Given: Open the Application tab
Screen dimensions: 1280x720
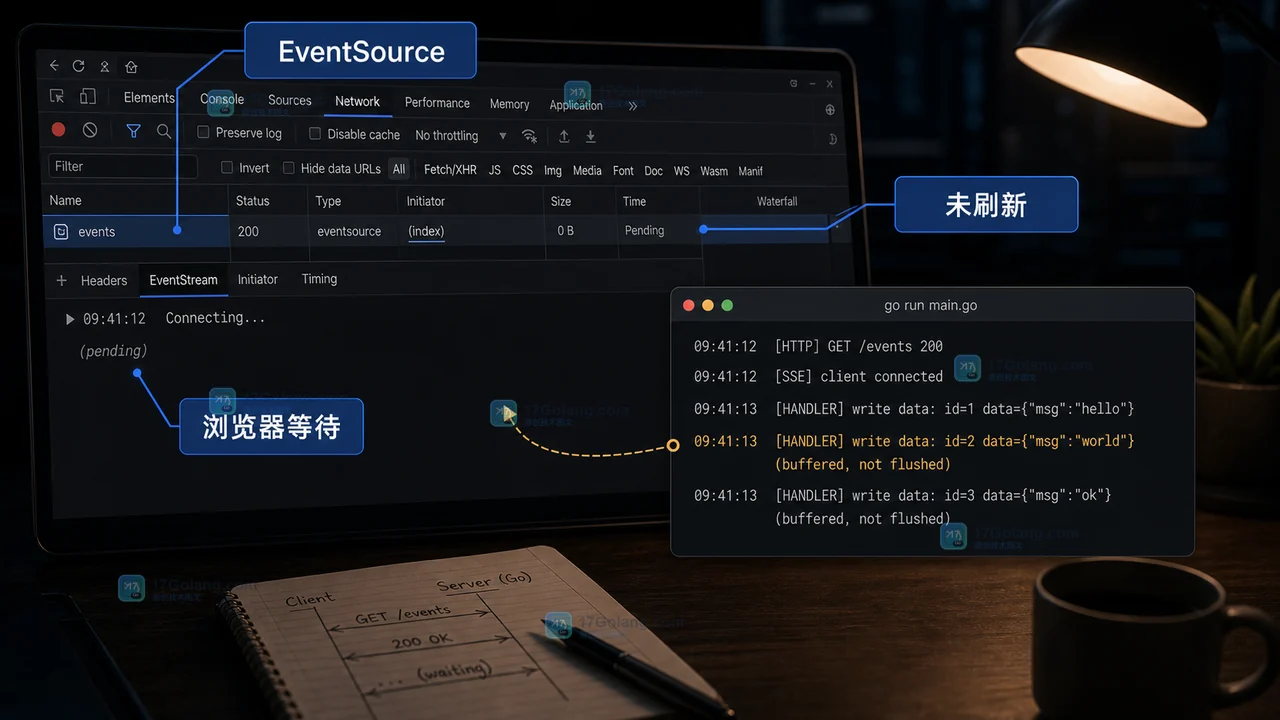Looking at the screenshot, I should 576,105.
